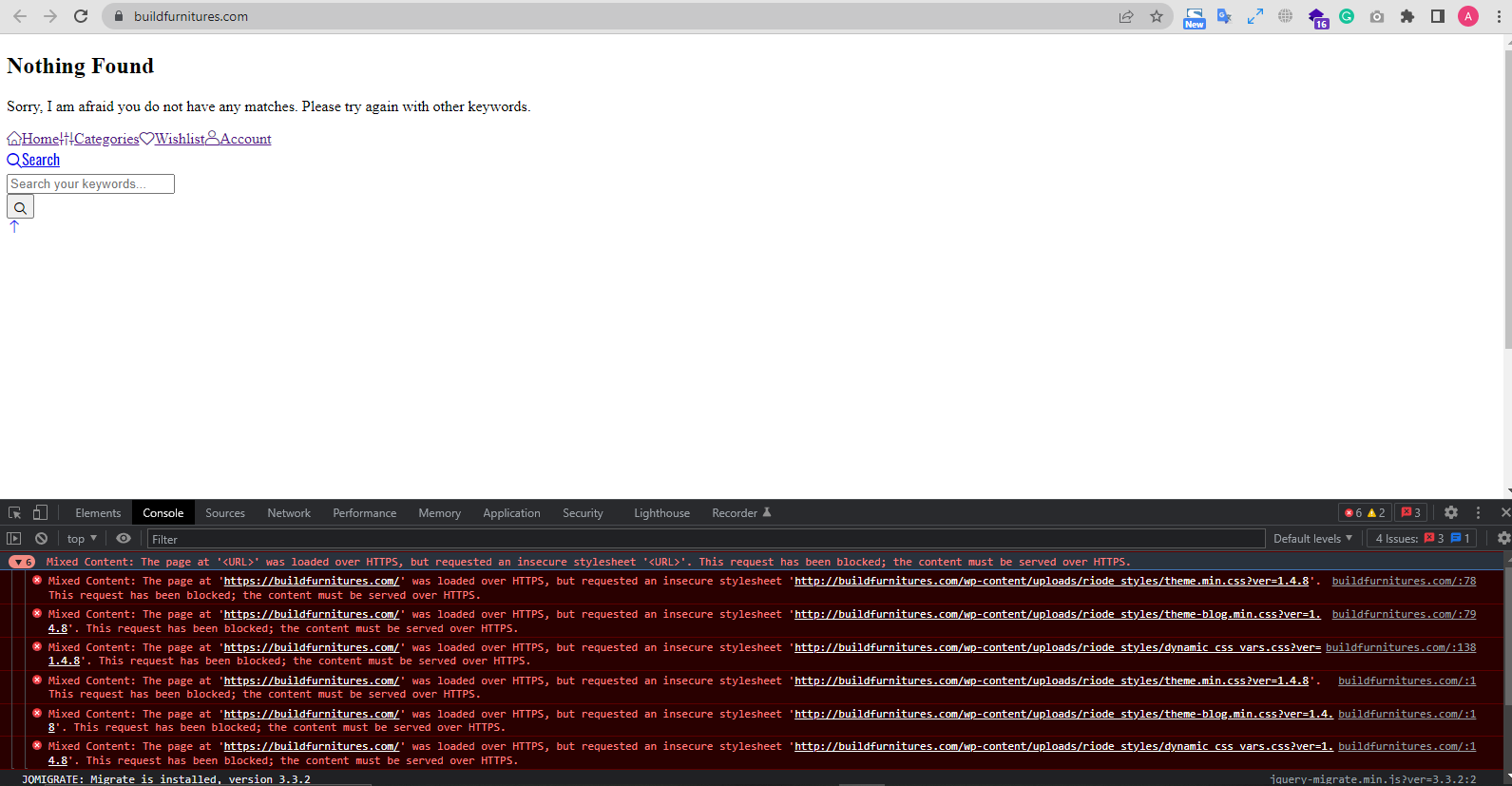Viewport: 1512px width, 786px height.
Task: Open source link buildfurnitures.com/:138
Action: [1401, 647]
